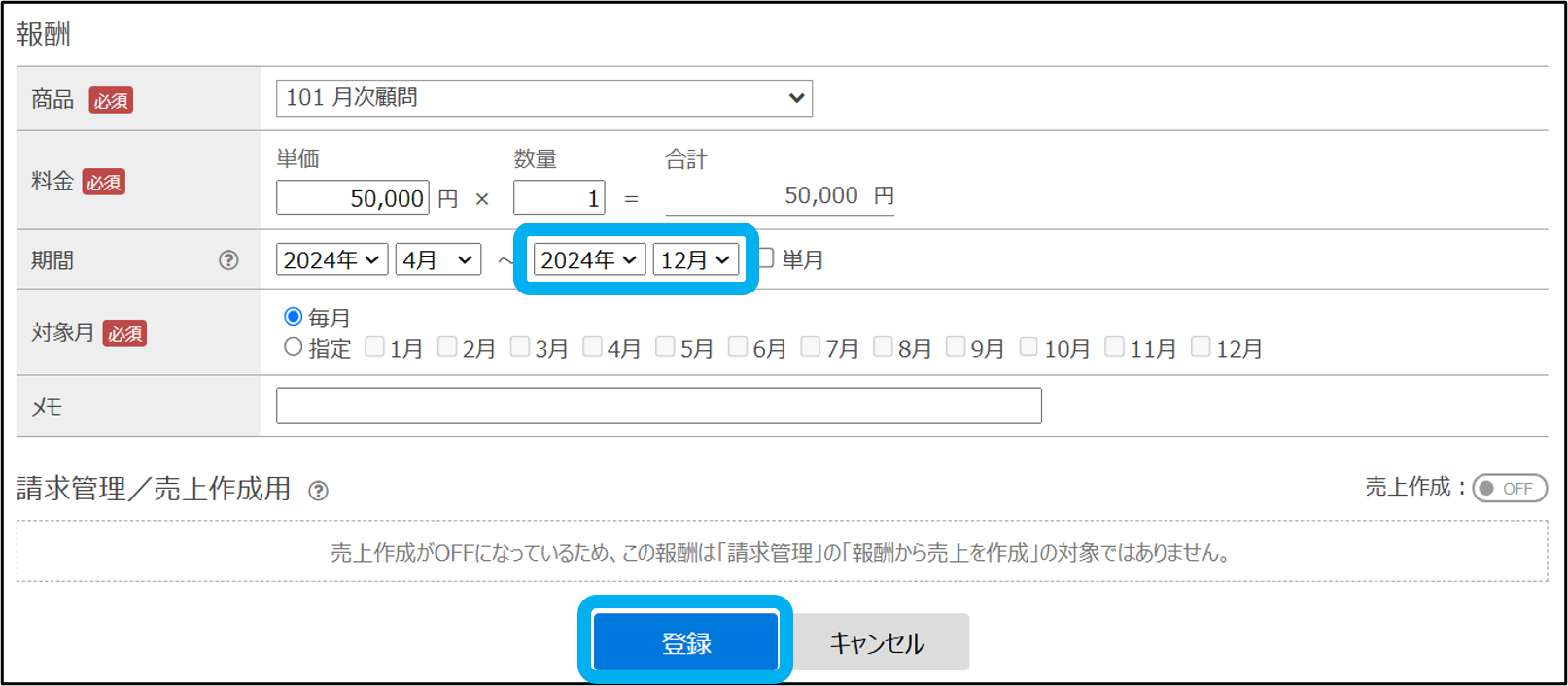Open the end month 12月 dropdown
The image size is (1568, 686).
695,259
